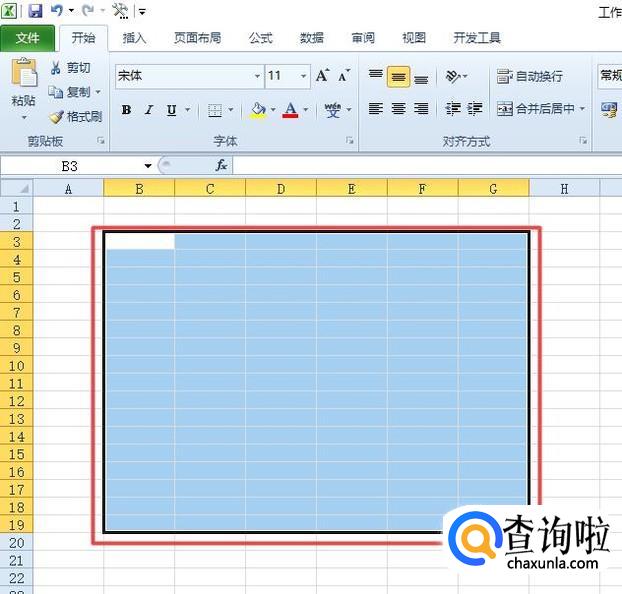Click inside the formula bar
Screen dimensions: 622x594
click(x=427, y=165)
